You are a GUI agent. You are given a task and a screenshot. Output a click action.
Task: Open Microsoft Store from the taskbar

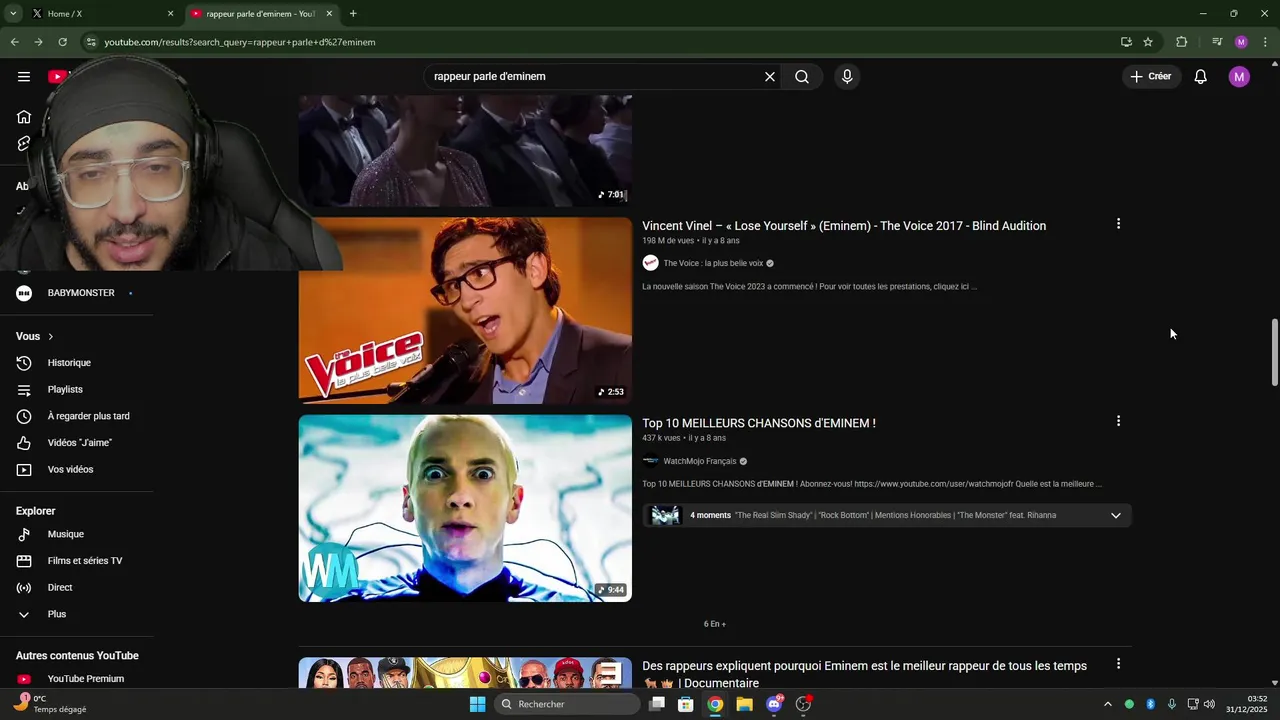(686, 704)
